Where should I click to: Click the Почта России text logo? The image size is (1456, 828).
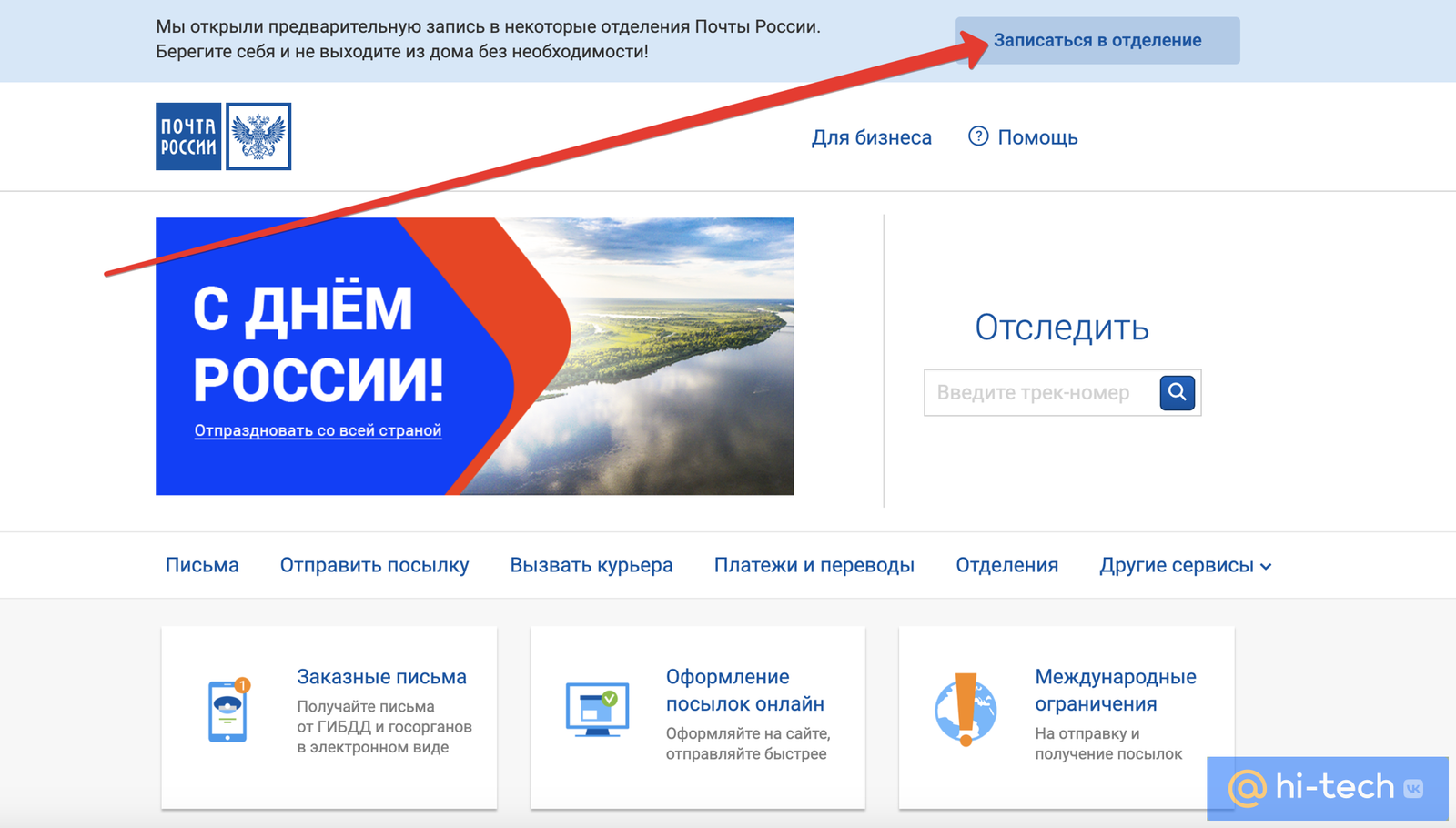(188, 136)
